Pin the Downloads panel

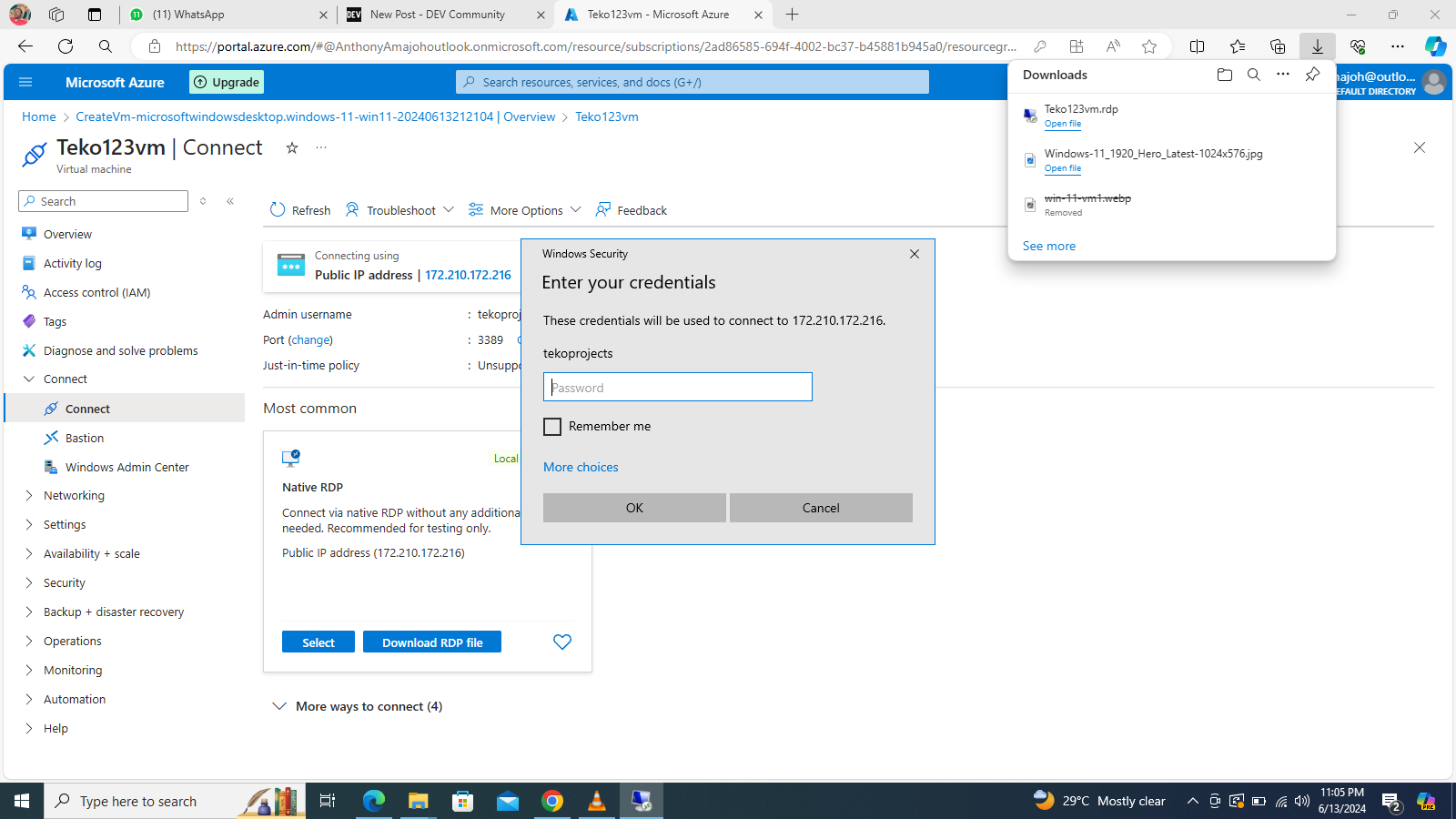pos(1312,75)
